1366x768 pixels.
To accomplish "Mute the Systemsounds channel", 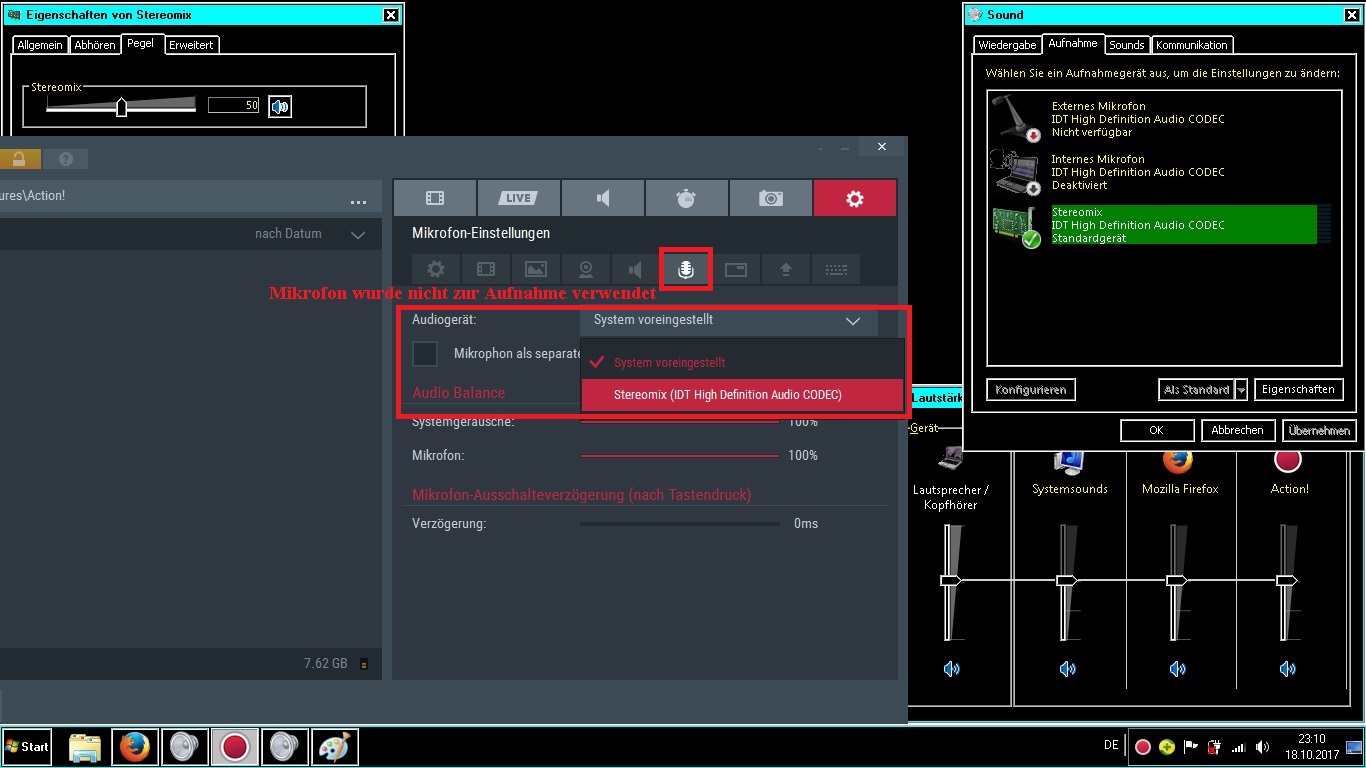I will coord(1068,669).
